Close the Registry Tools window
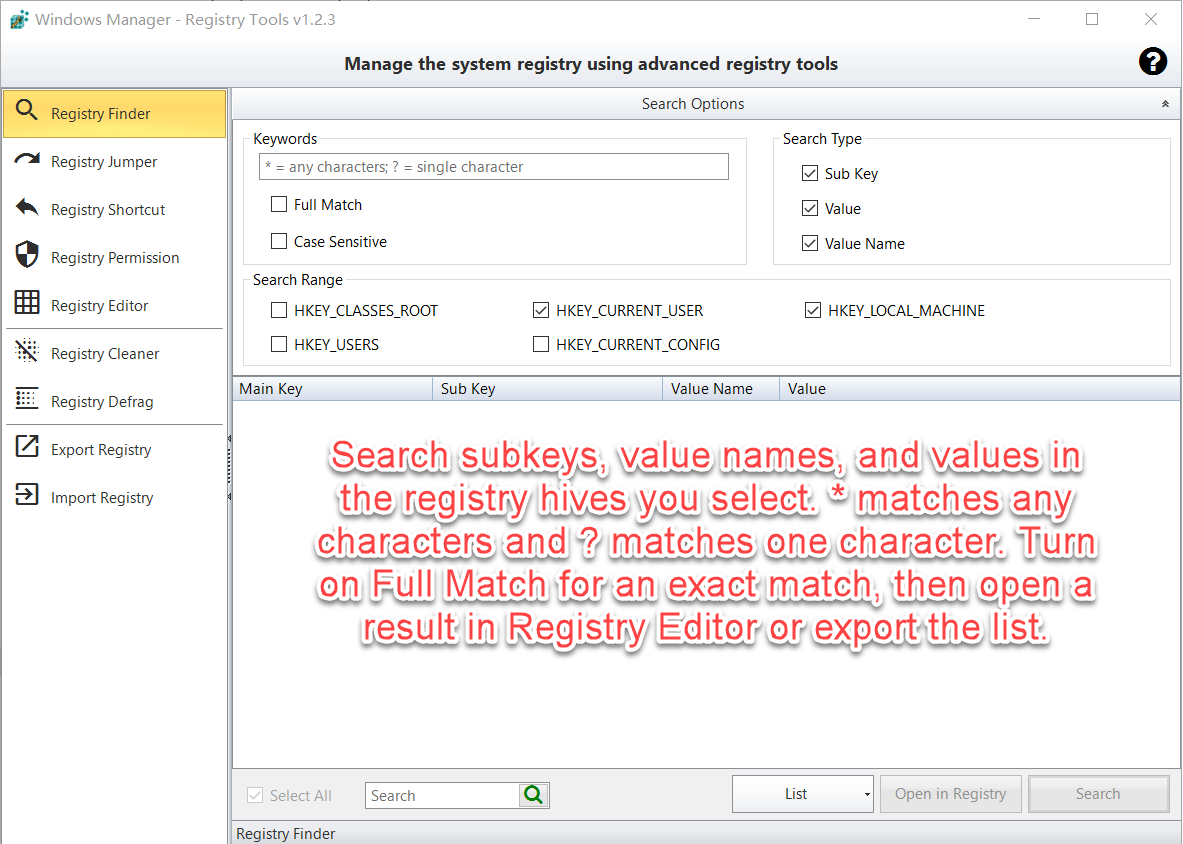 click(1151, 19)
